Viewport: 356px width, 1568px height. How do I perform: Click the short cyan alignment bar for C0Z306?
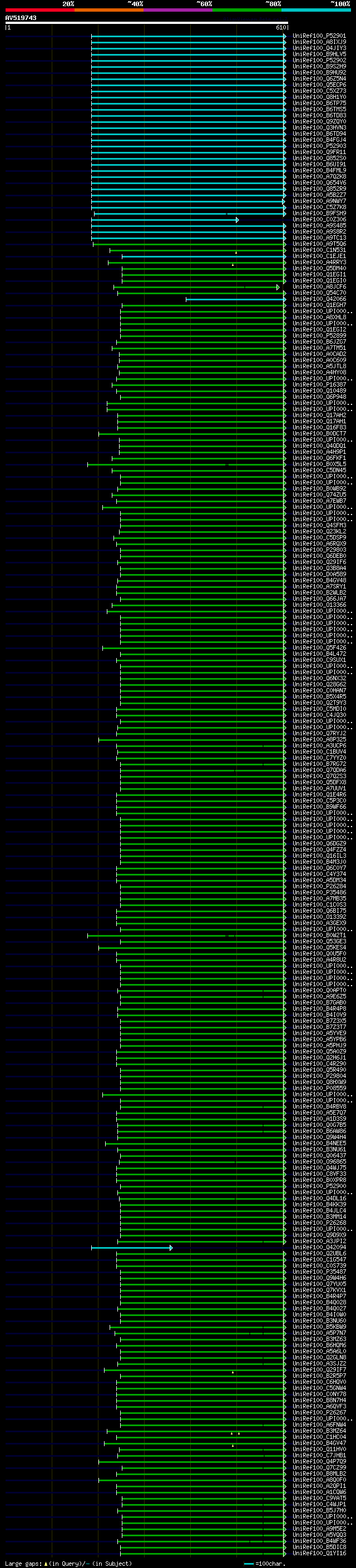pos(165,220)
